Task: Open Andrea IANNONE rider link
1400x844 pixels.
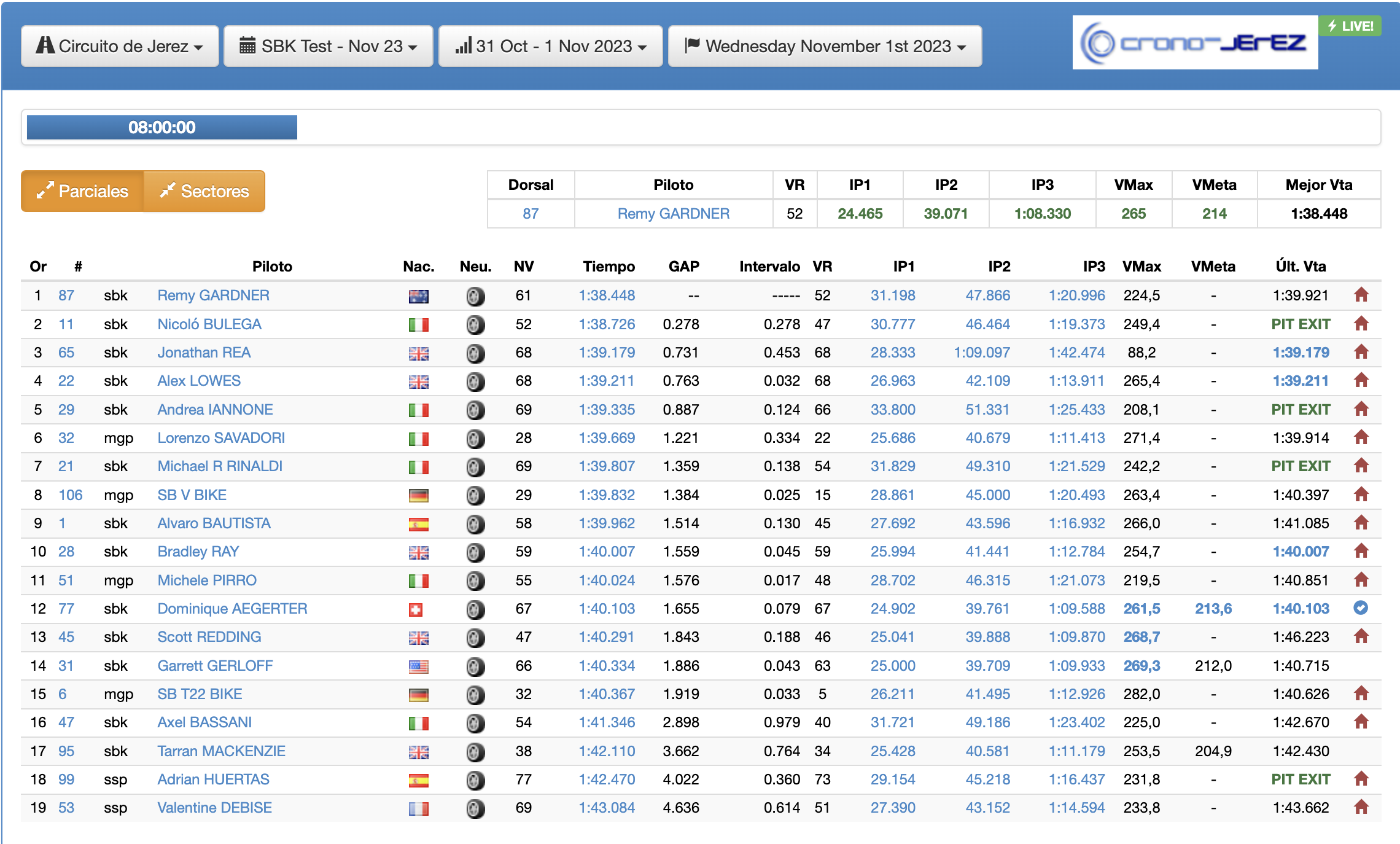Action: pos(215,410)
